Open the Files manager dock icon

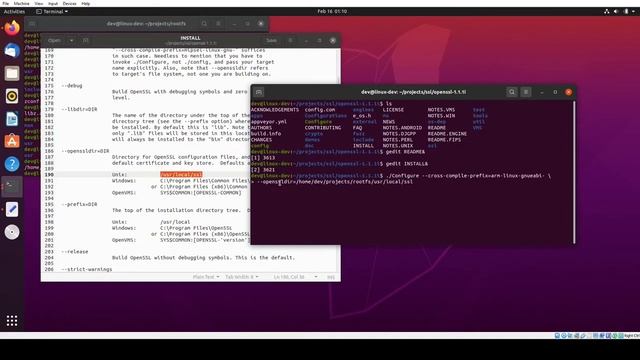[x=12, y=73]
